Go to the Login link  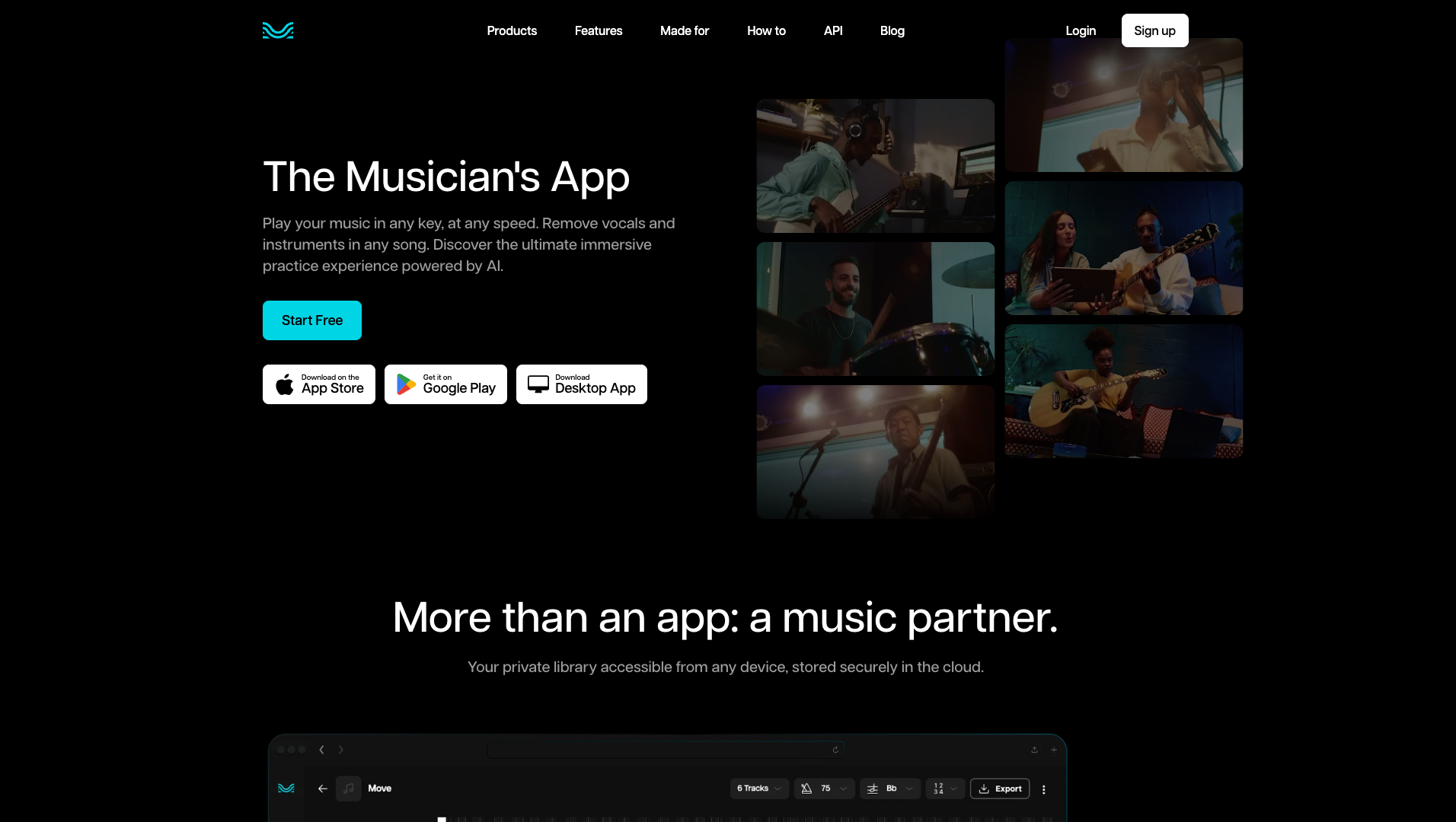point(1081,30)
